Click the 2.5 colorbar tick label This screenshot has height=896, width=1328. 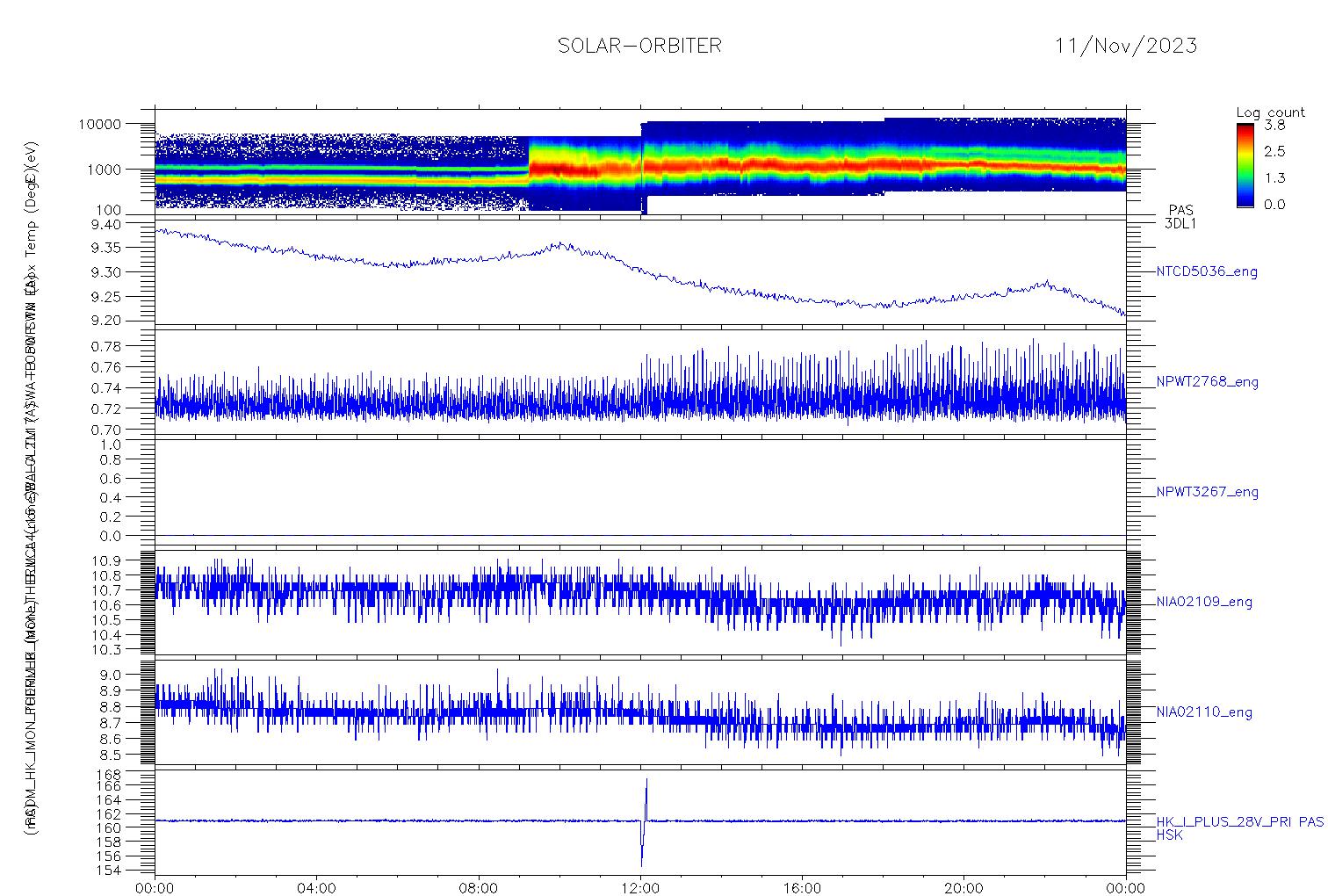tap(1275, 151)
